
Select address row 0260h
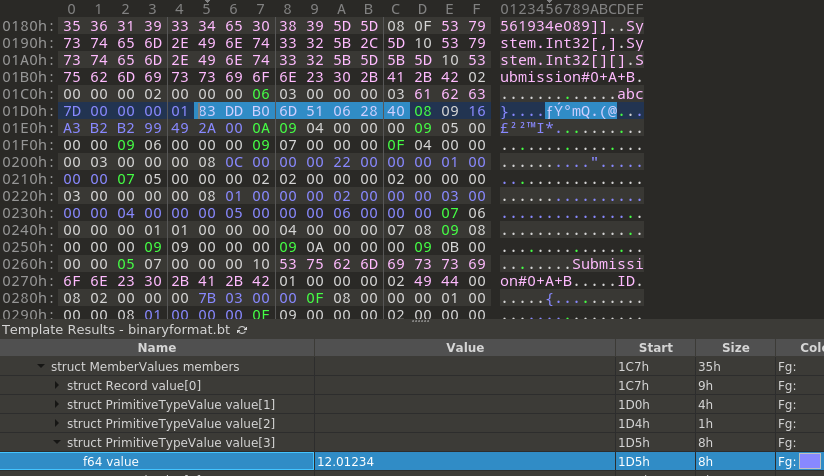pos(27,264)
